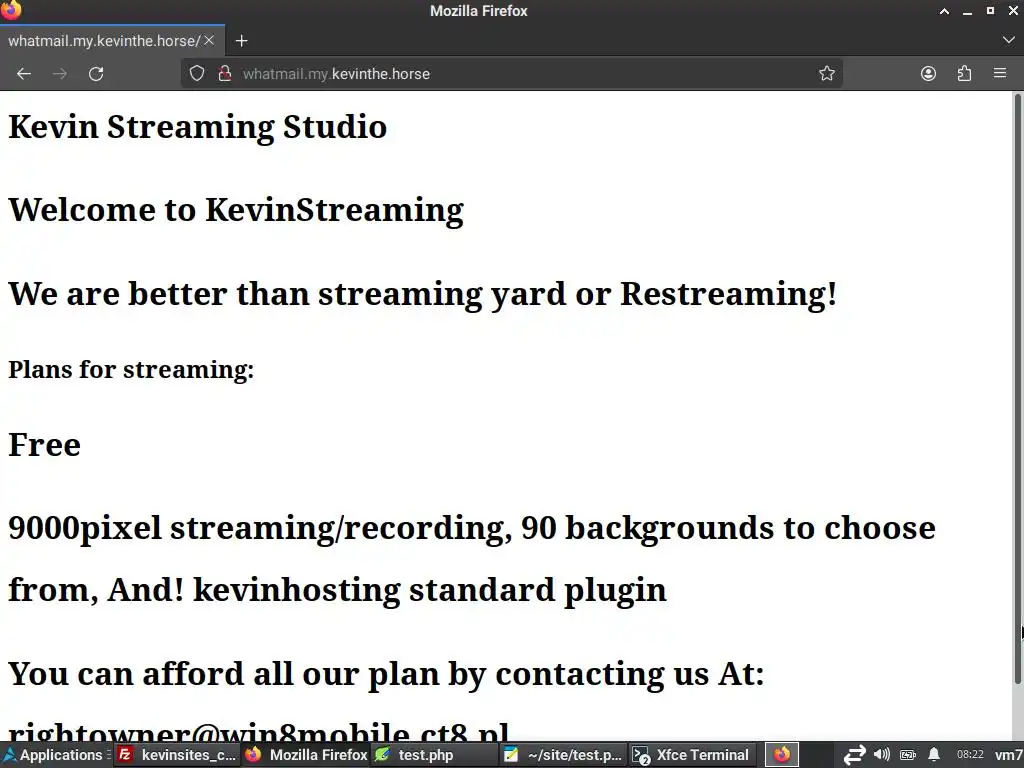
Task: Open tracking protection shield info
Action: 197,73
